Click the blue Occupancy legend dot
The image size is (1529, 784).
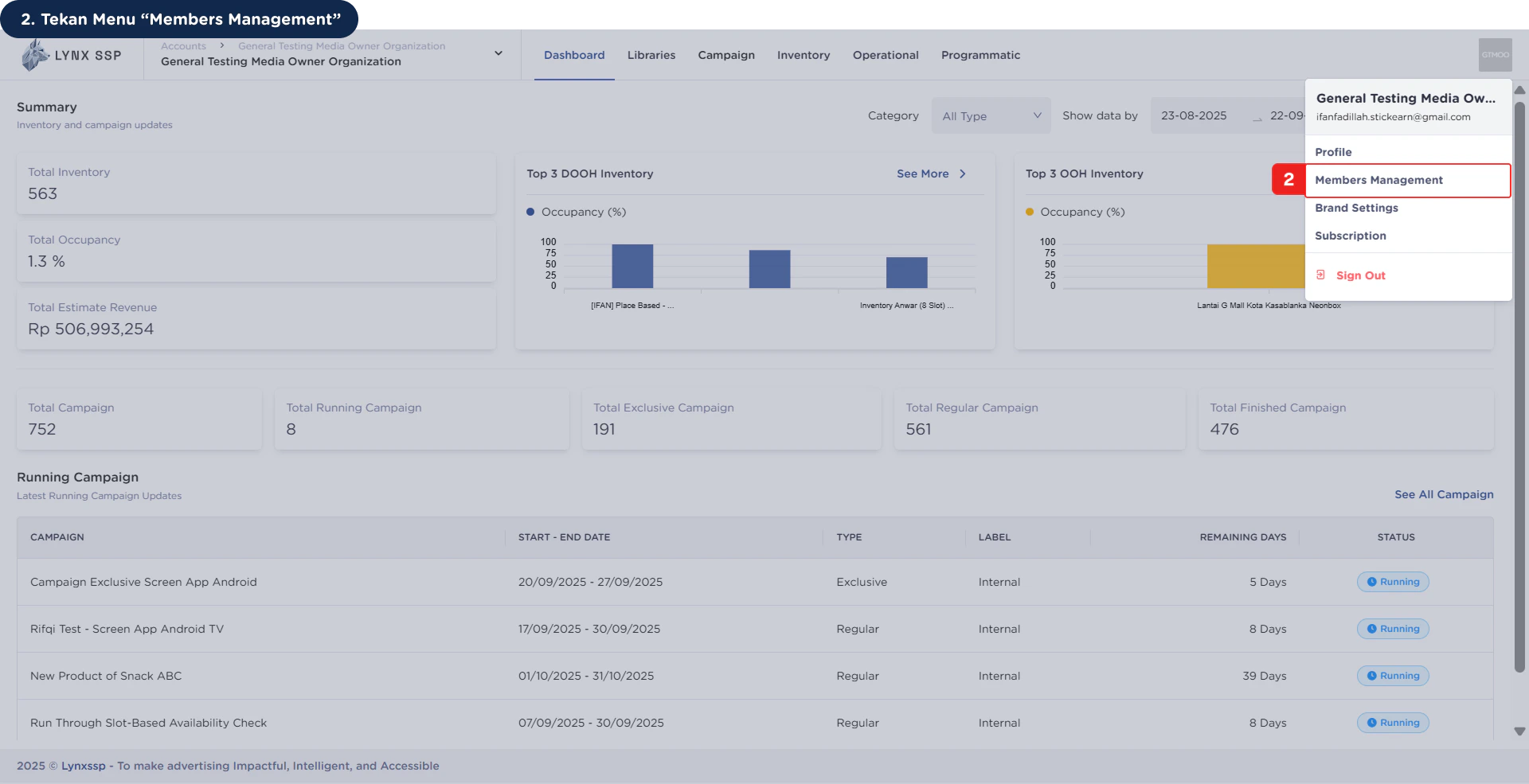pyautogui.click(x=530, y=212)
